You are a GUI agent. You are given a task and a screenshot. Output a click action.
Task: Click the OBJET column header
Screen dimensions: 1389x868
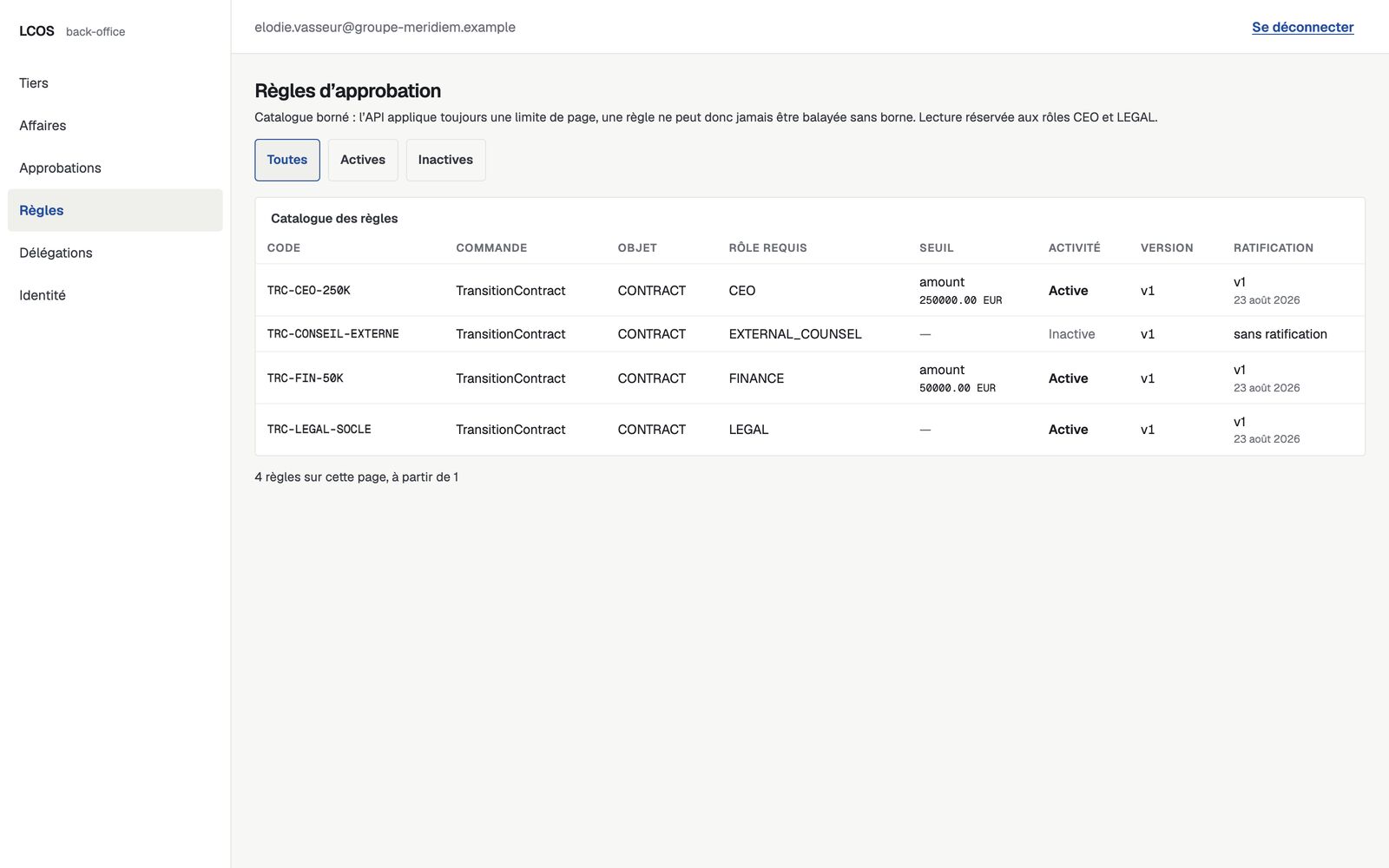[x=637, y=248]
